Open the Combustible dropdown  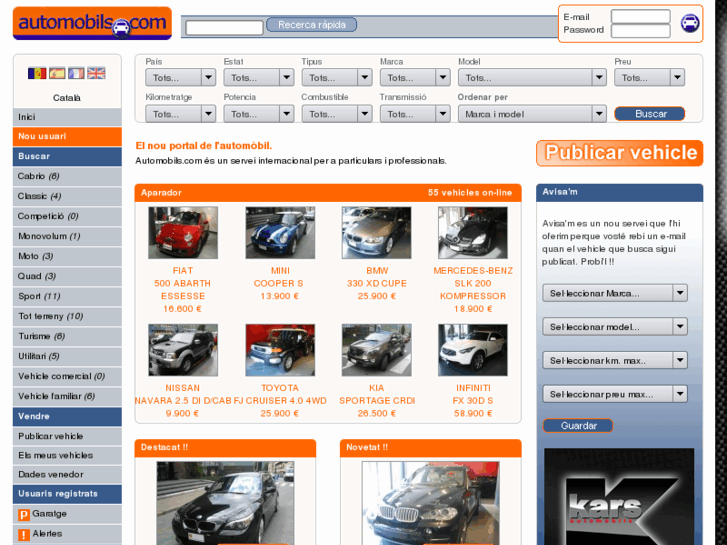337,114
